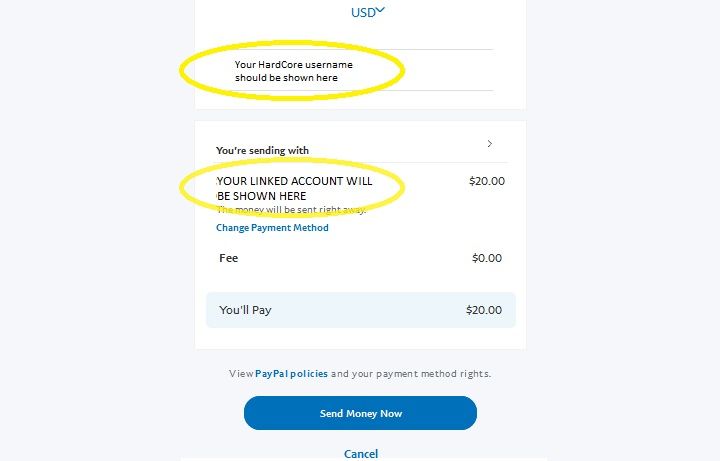
Task: Open the PayPal policies link
Action: (291, 374)
